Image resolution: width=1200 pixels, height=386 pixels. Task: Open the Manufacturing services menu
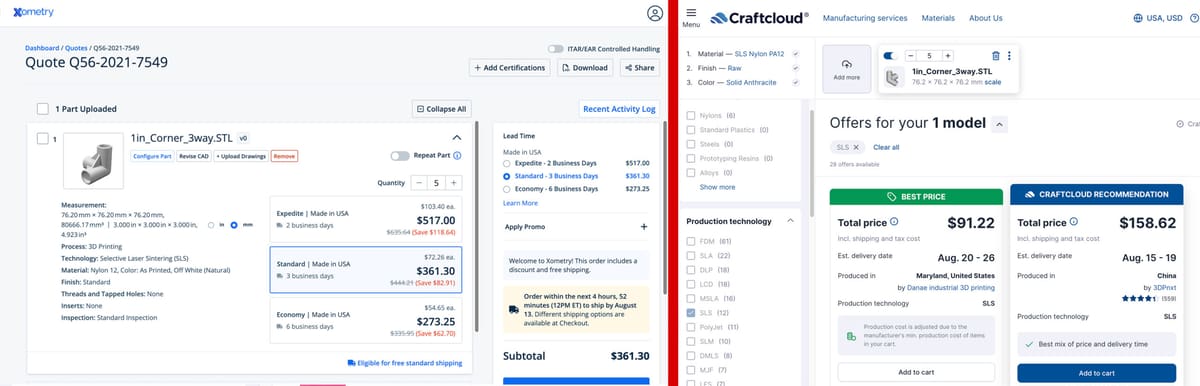[864, 18]
